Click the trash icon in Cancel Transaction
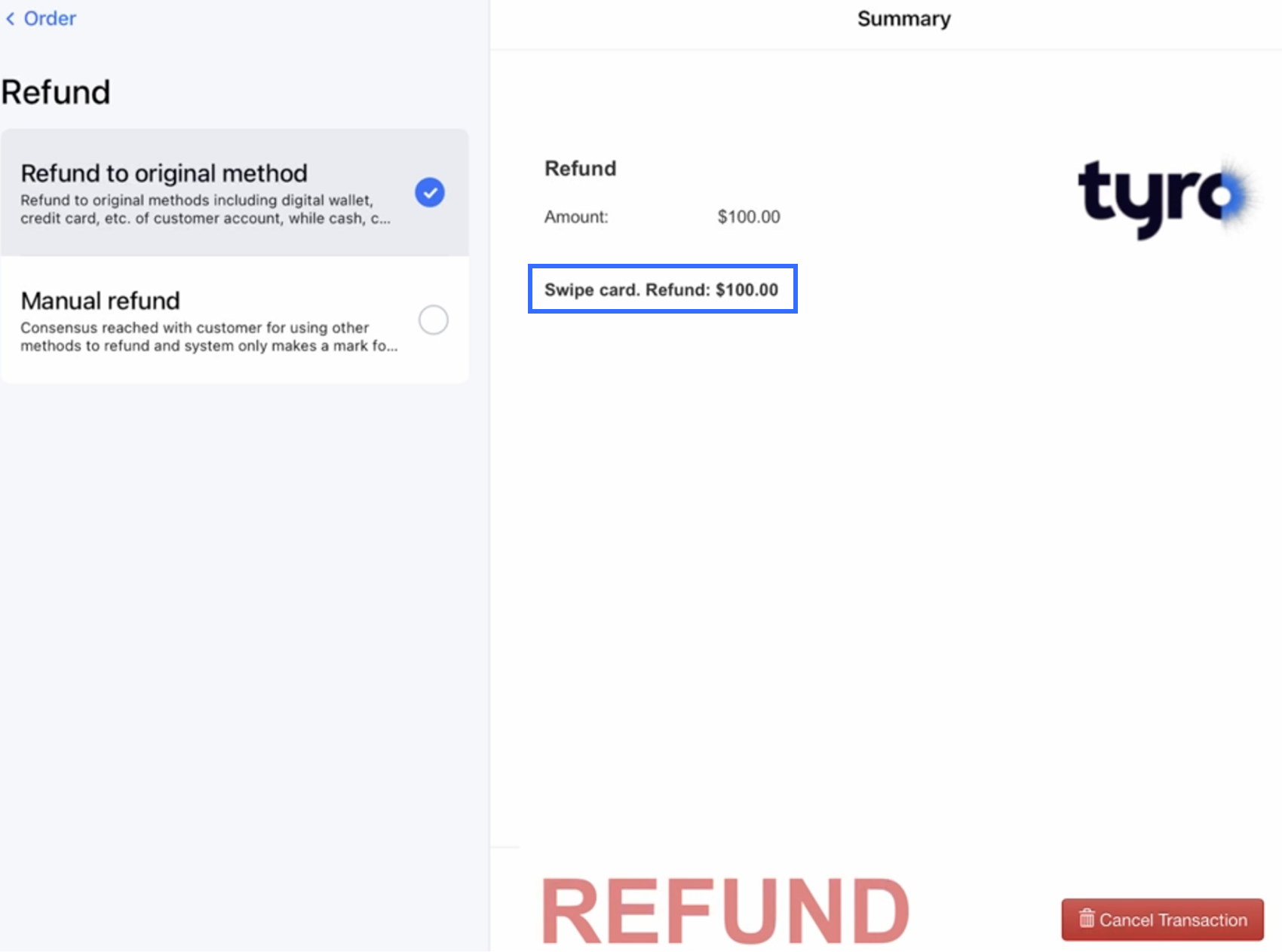Image resolution: width=1282 pixels, height=952 pixels. 1086,919
